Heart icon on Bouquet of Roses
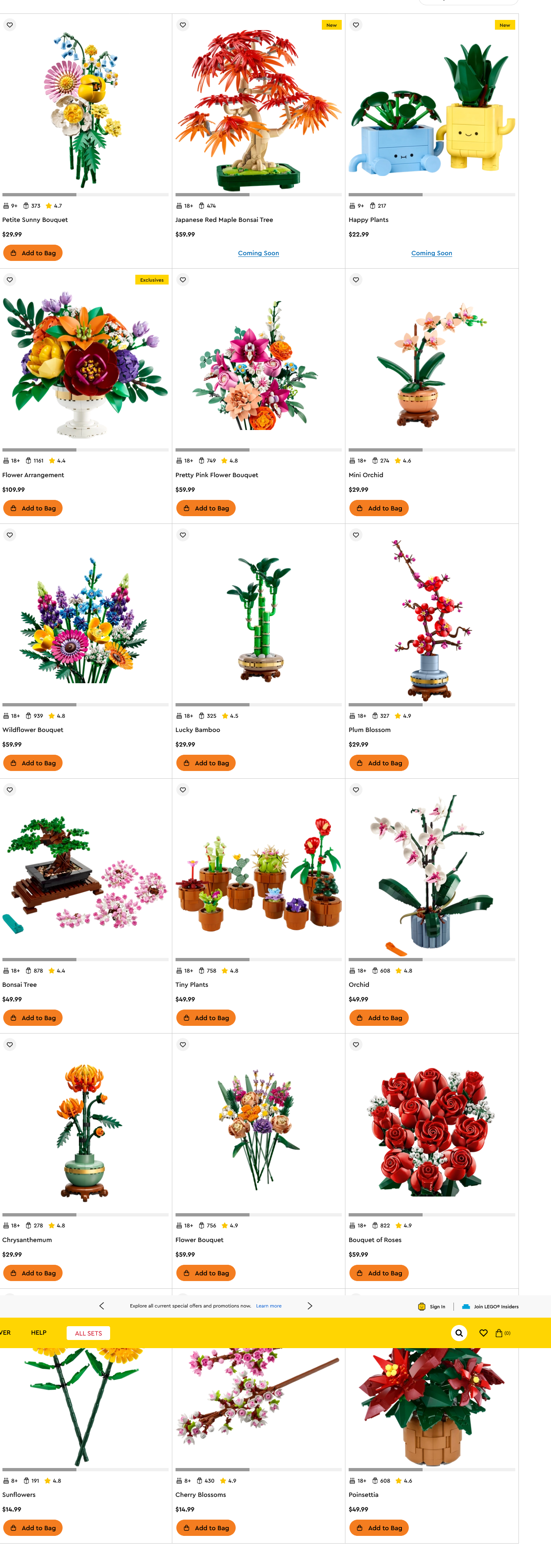Image resolution: width=551 pixels, height=1568 pixels. (356, 1045)
